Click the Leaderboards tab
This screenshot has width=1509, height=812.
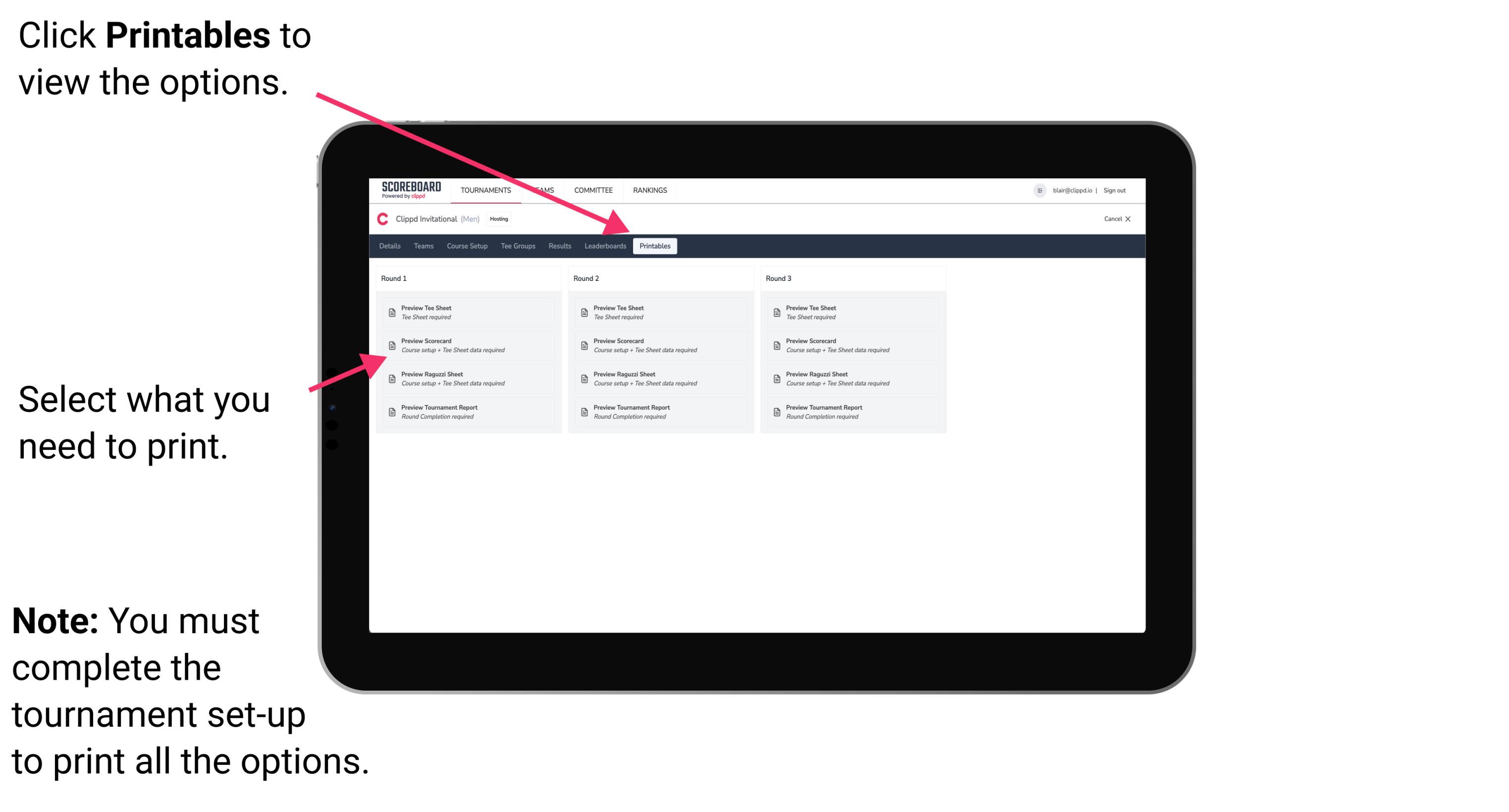[605, 246]
